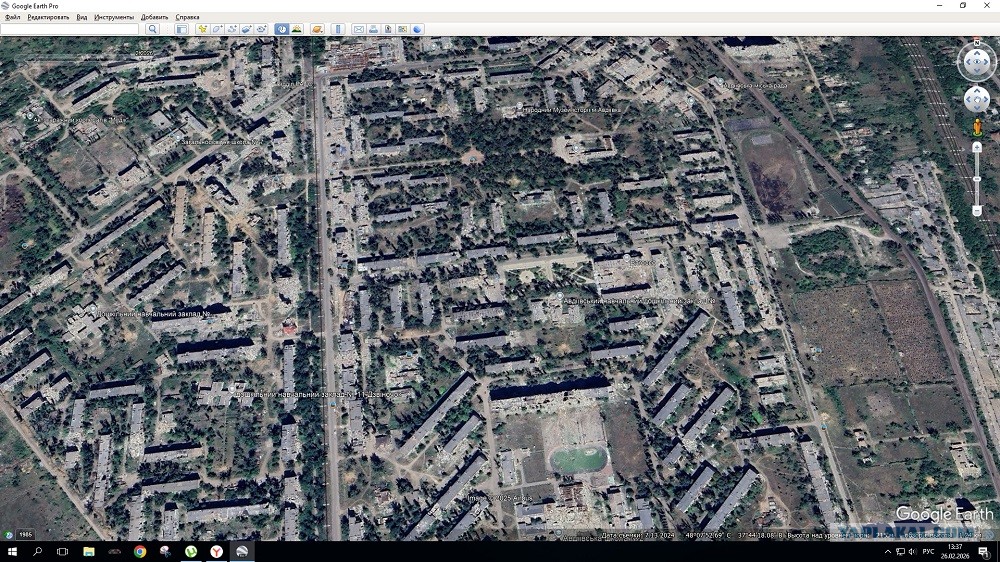Select the Add Polygon tool
This screenshot has height=562, width=1000.
click(x=217, y=30)
